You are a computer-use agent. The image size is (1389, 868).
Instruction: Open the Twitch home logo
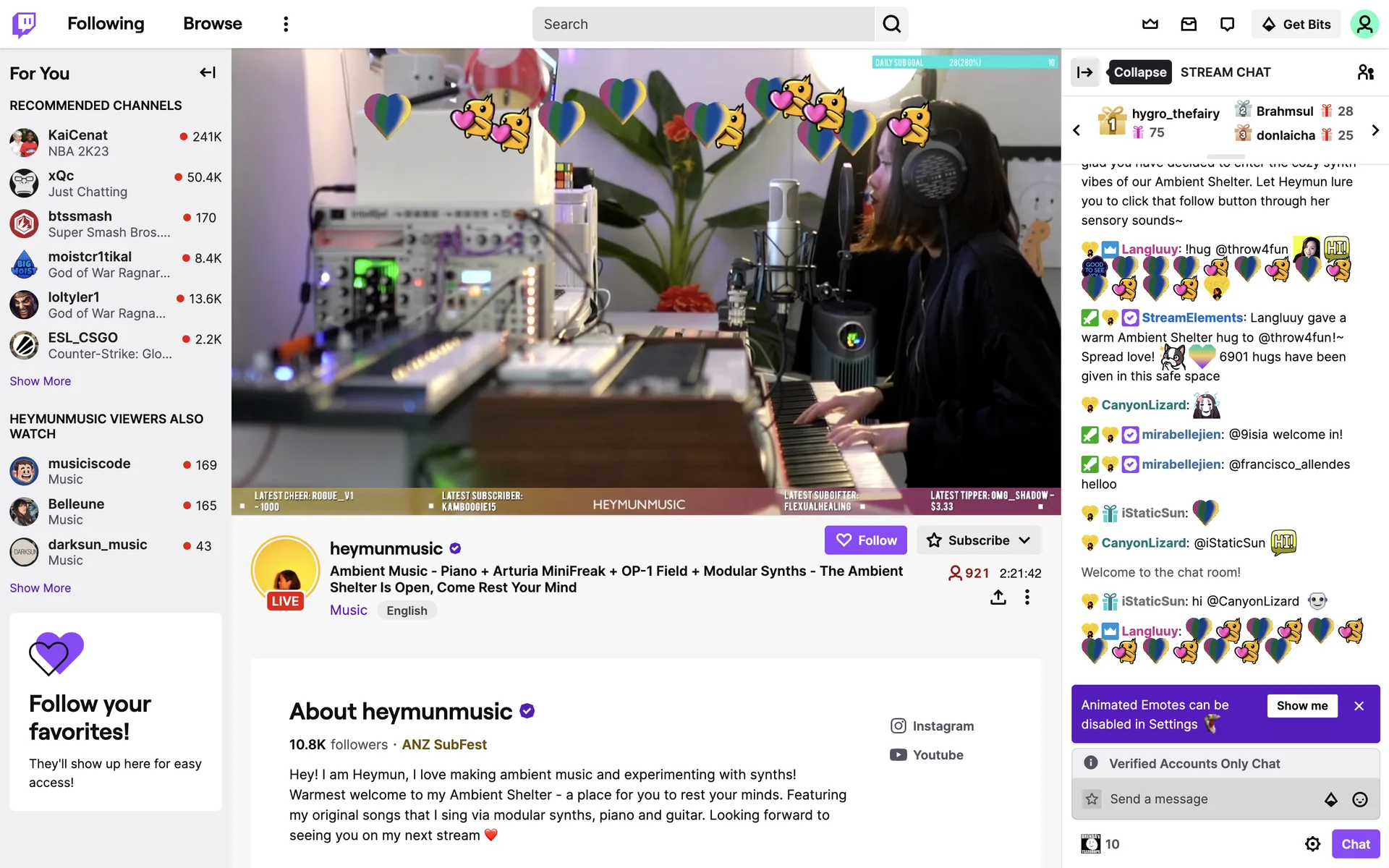[x=24, y=24]
